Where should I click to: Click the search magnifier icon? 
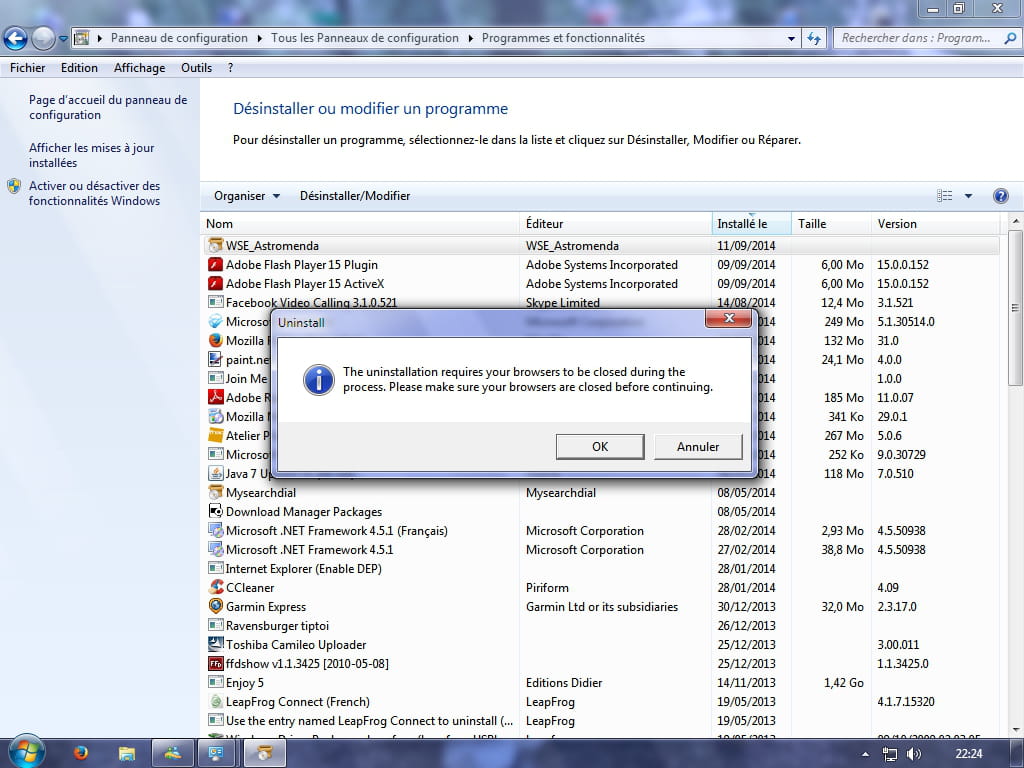(1010, 39)
